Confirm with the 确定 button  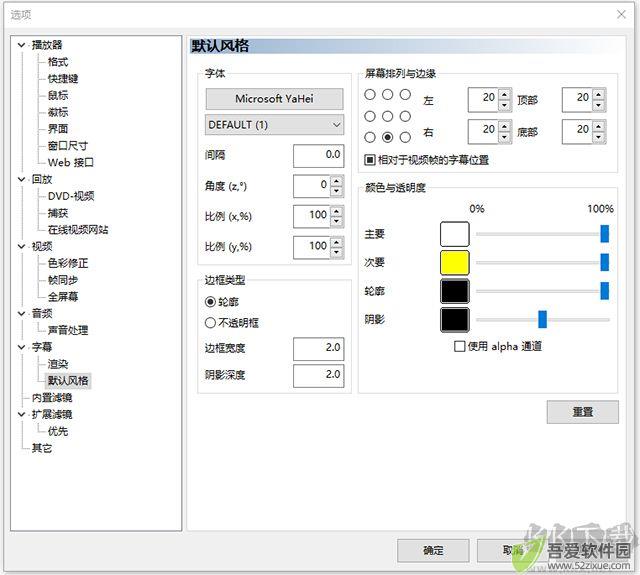pyautogui.click(x=433, y=551)
